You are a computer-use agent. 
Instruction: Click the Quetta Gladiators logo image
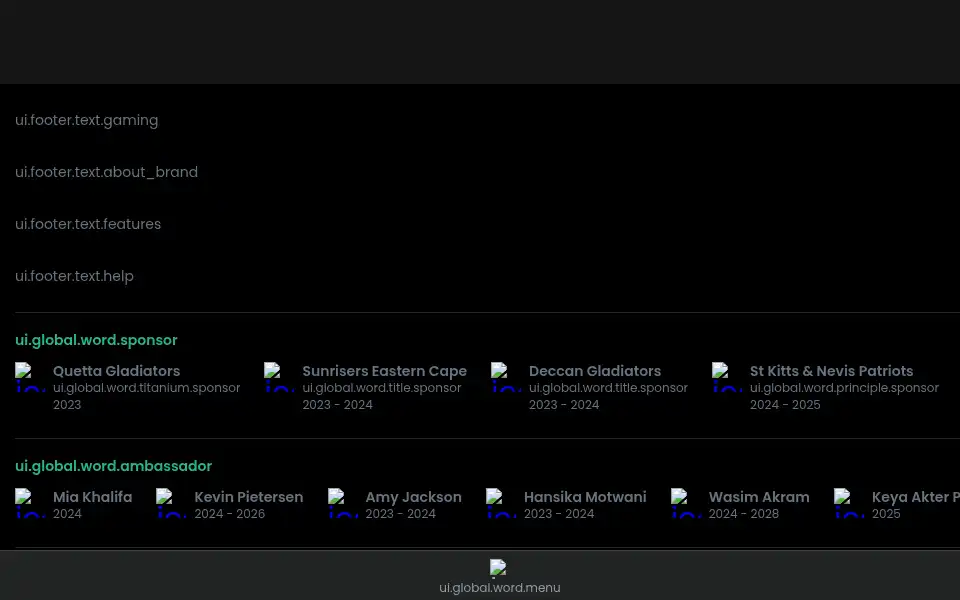coord(31,378)
